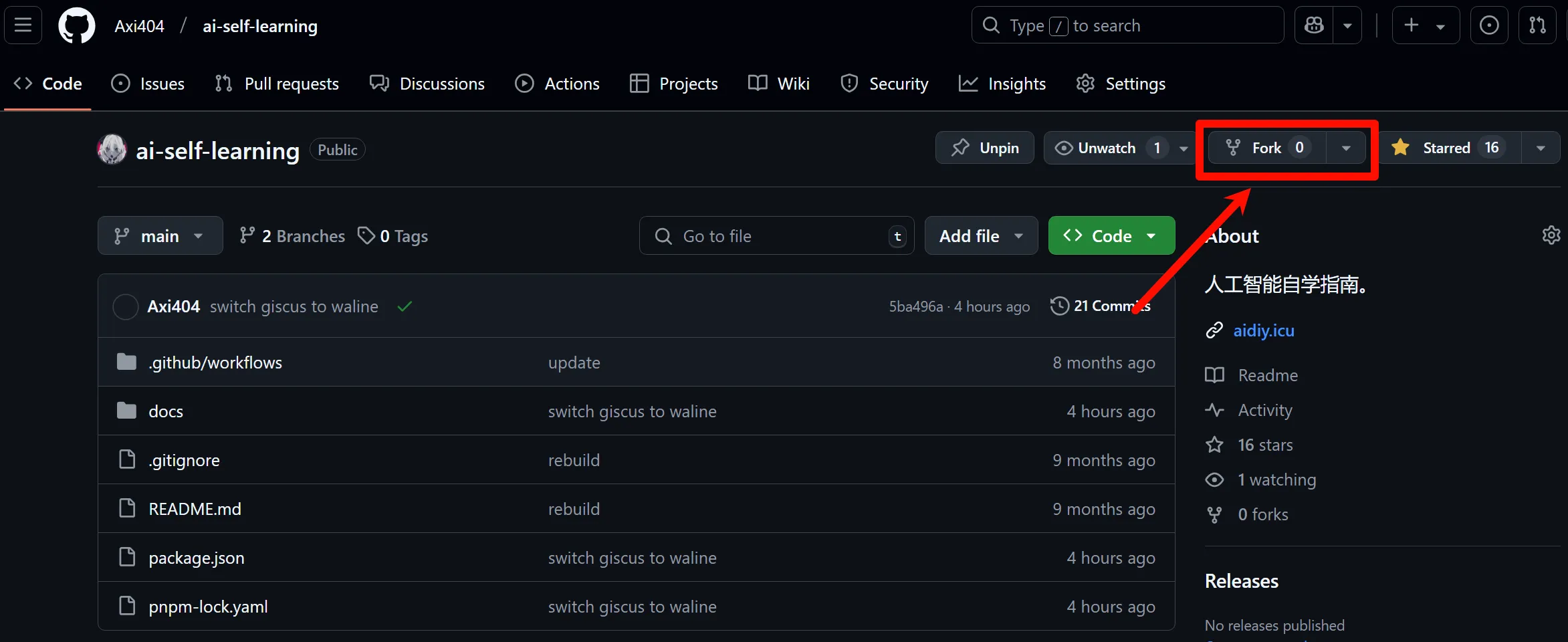Open the Insights tab
The height and width of the screenshot is (642, 1568).
pyautogui.click(x=1002, y=84)
